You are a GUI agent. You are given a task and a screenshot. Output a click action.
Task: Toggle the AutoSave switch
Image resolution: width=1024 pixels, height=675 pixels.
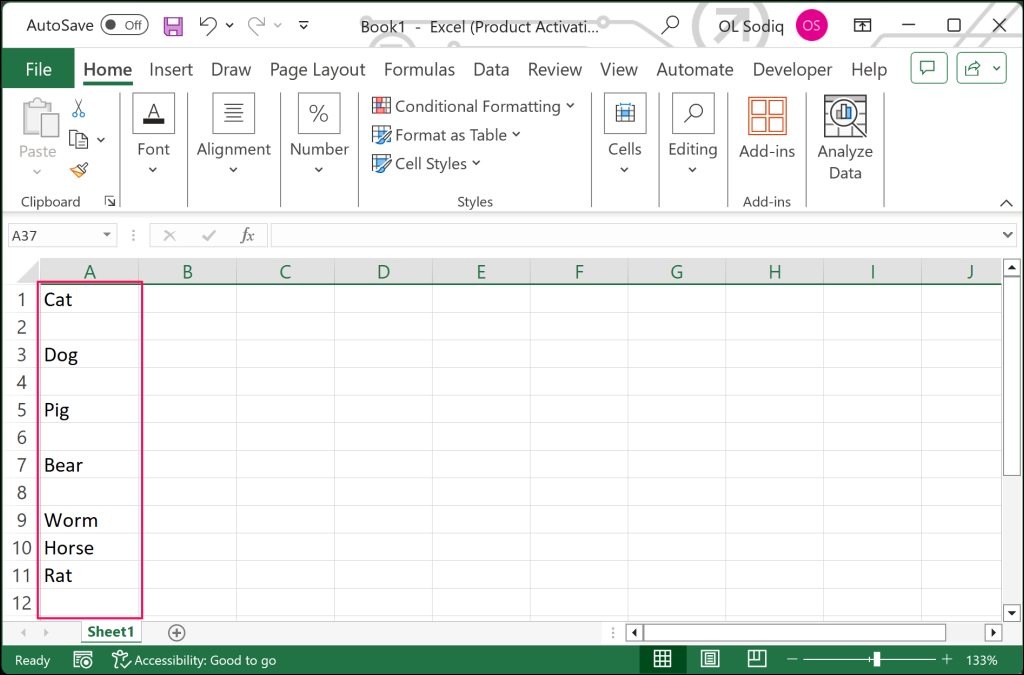coord(124,26)
